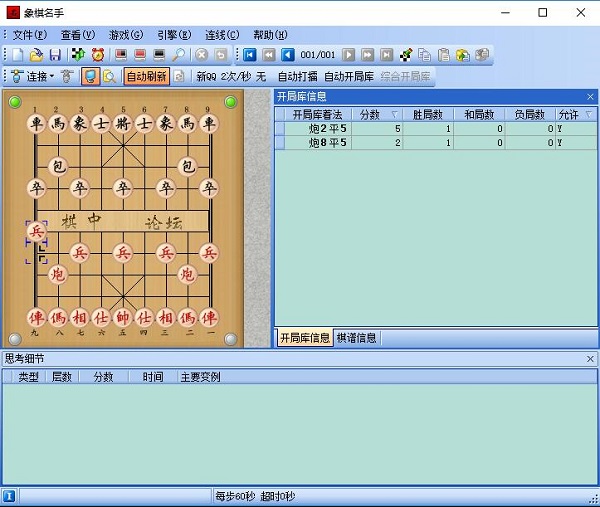Click the 开局库着法 column header
Image resolution: width=600 pixels, height=507 pixels.
[318, 114]
